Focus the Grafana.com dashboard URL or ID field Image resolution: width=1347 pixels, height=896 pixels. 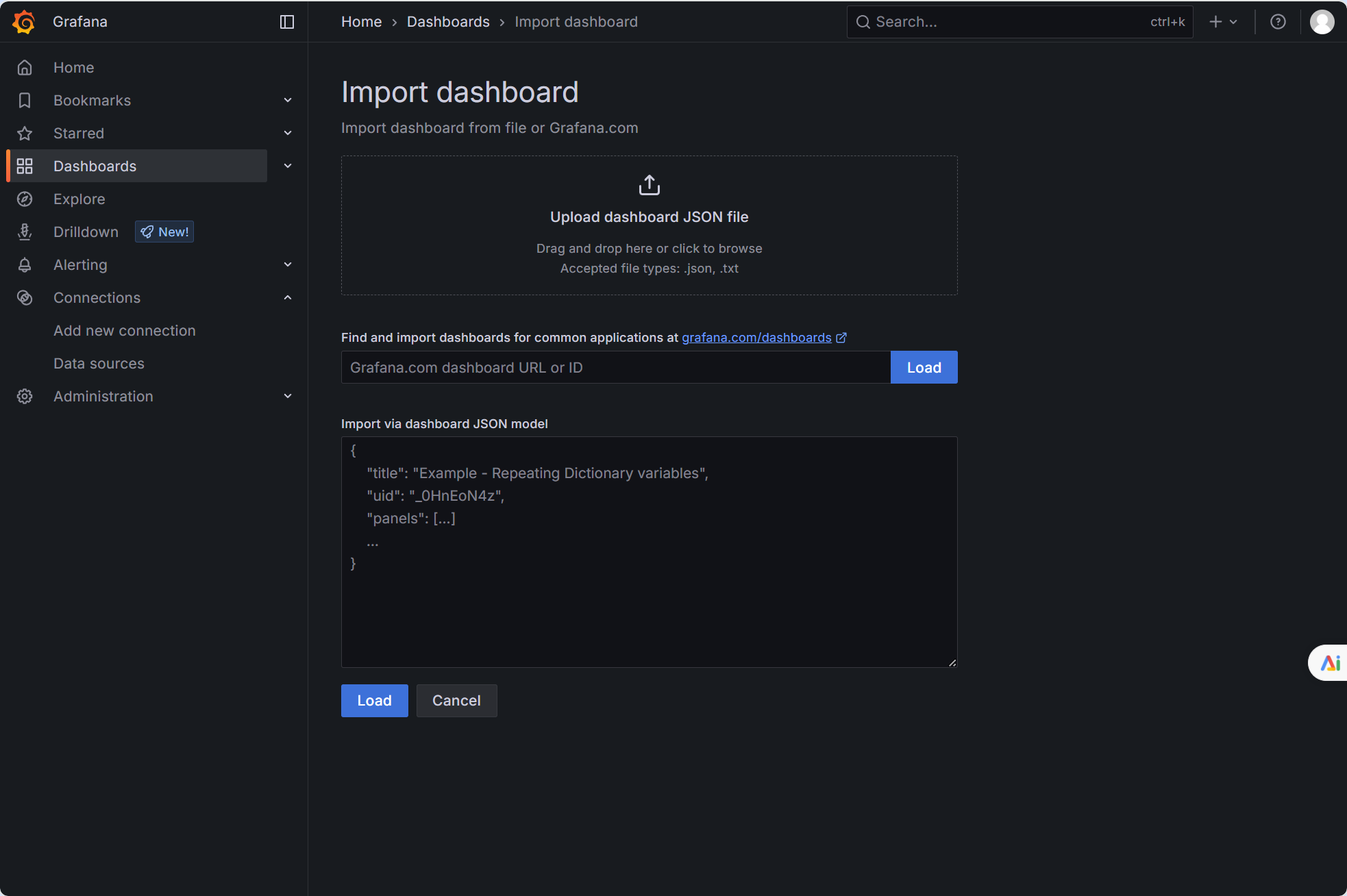point(615,368)
